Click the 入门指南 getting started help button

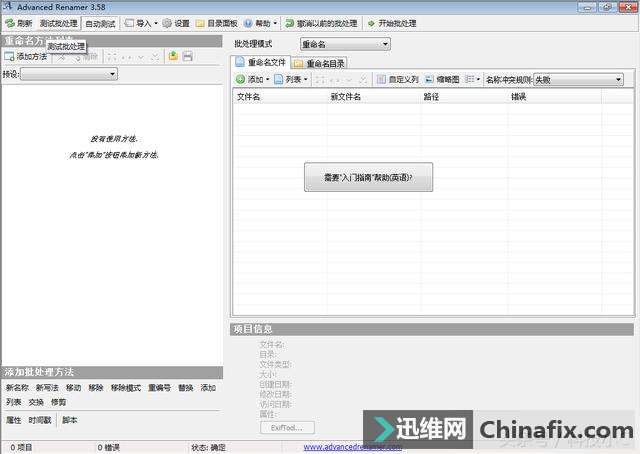(x=368, y=177)
